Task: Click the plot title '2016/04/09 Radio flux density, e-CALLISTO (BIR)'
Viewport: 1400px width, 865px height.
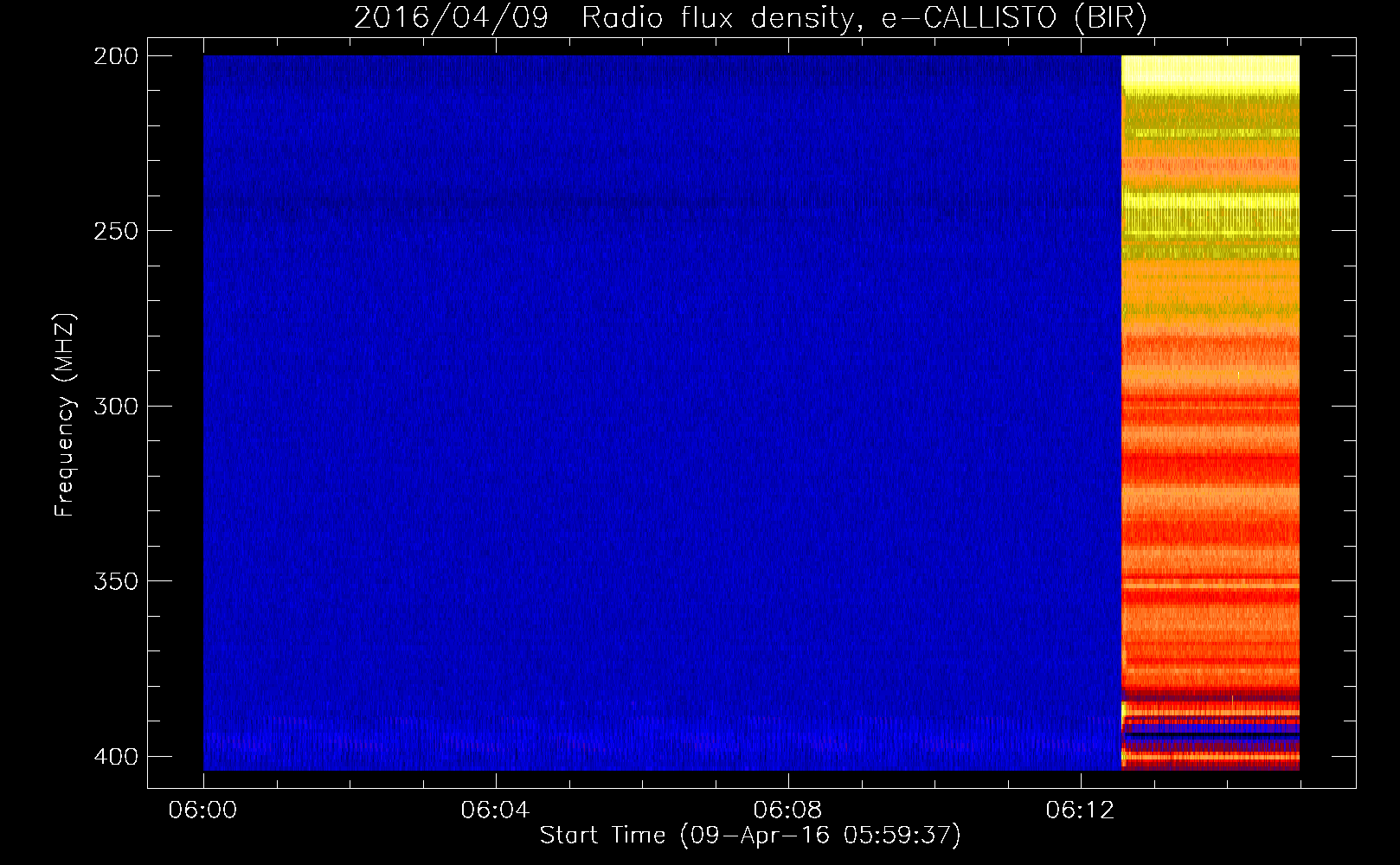Action: [750, 18]
